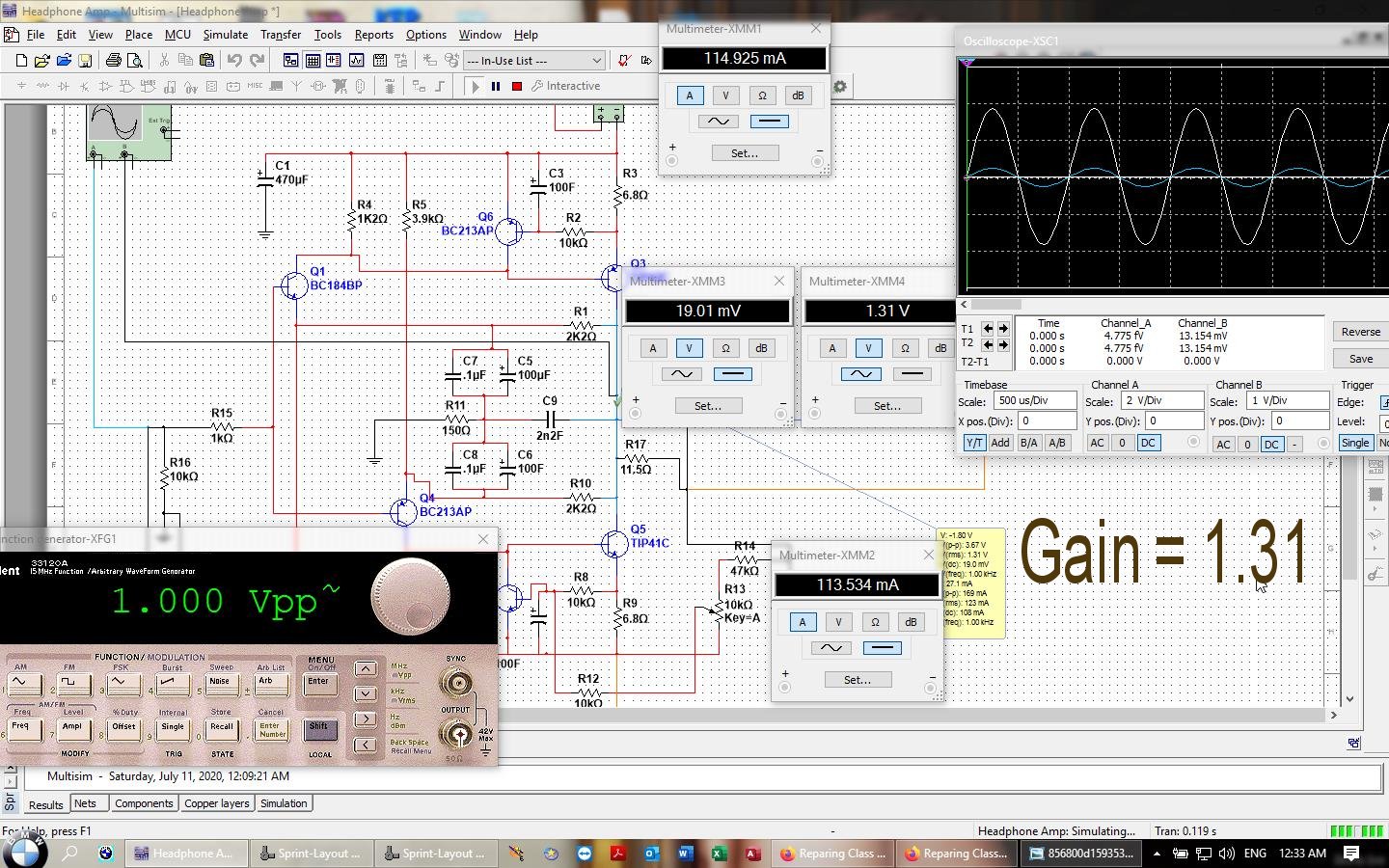Click the Print icon in the toolbar

tap(113, 60)
